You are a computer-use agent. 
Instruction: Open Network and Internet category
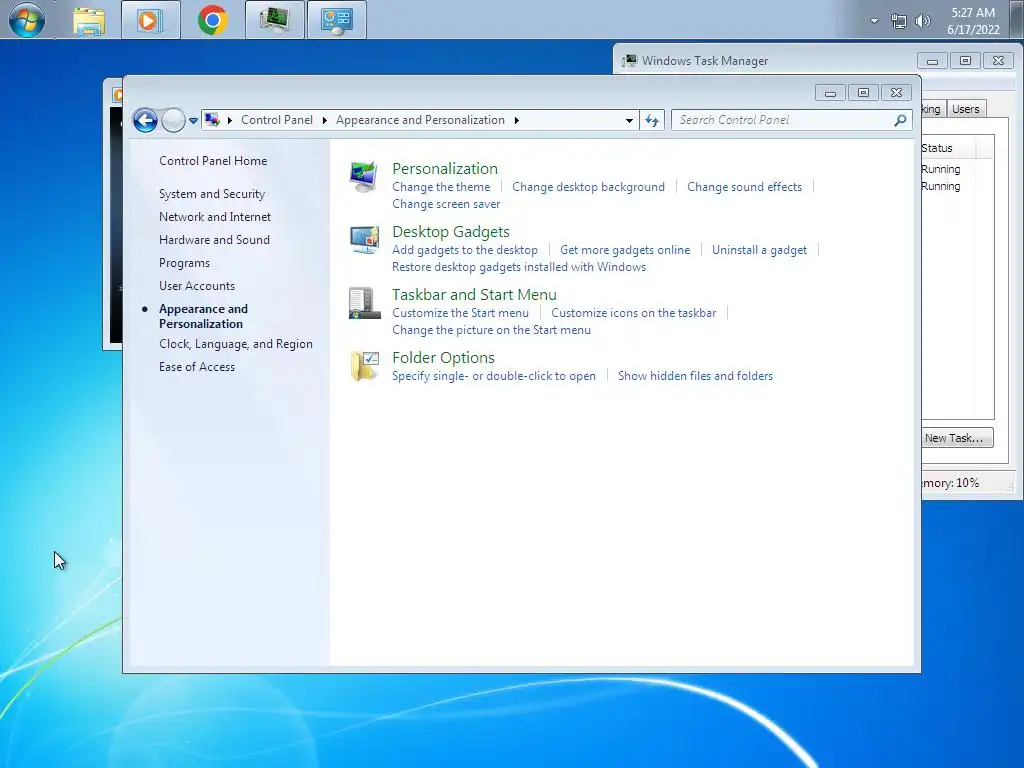click(x=215, y=217)
